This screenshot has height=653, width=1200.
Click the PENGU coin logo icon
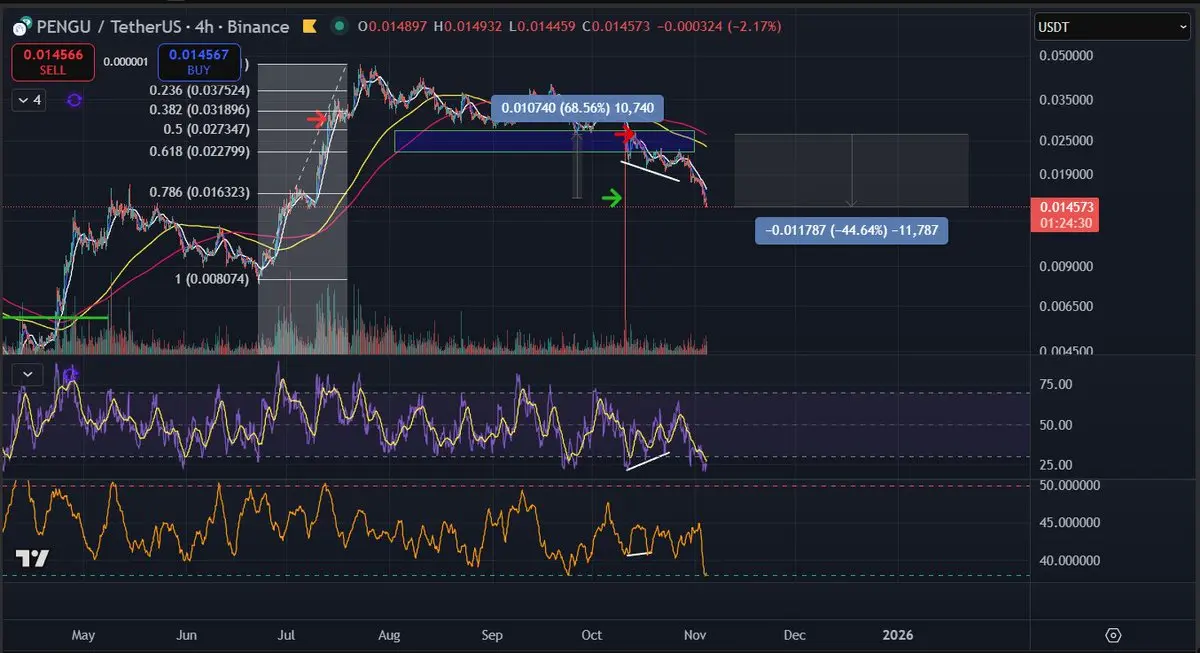click(x=20, y=25)
